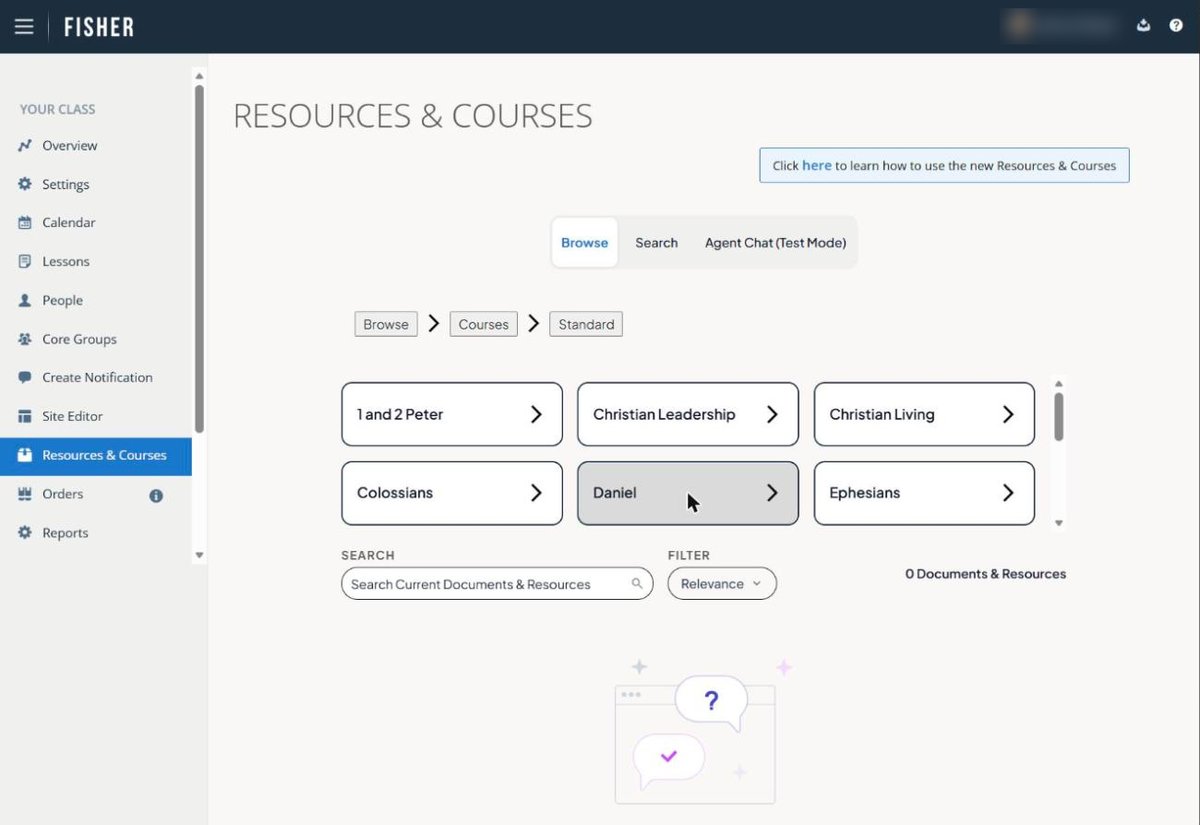This screenshot has height=825, width=1200.
Task: Click the blurred user profile in header
Action: tap(1061, 26)
